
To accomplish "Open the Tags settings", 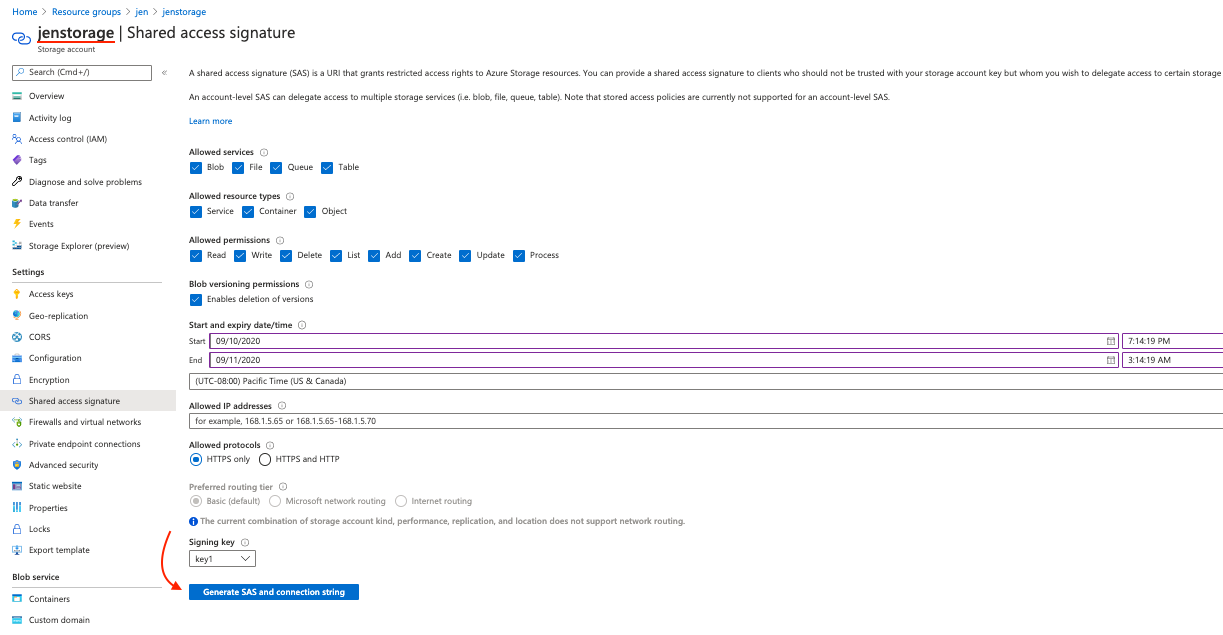I will (36, 160).
